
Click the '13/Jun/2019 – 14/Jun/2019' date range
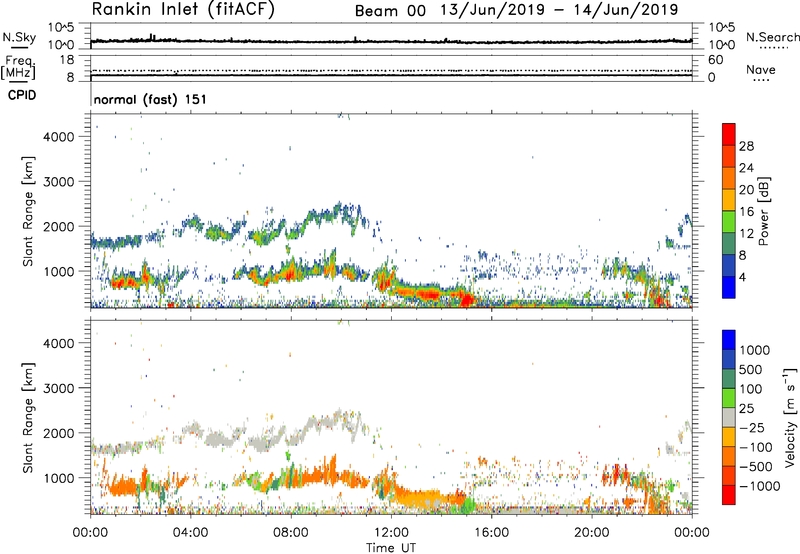(x=559, y=10)
